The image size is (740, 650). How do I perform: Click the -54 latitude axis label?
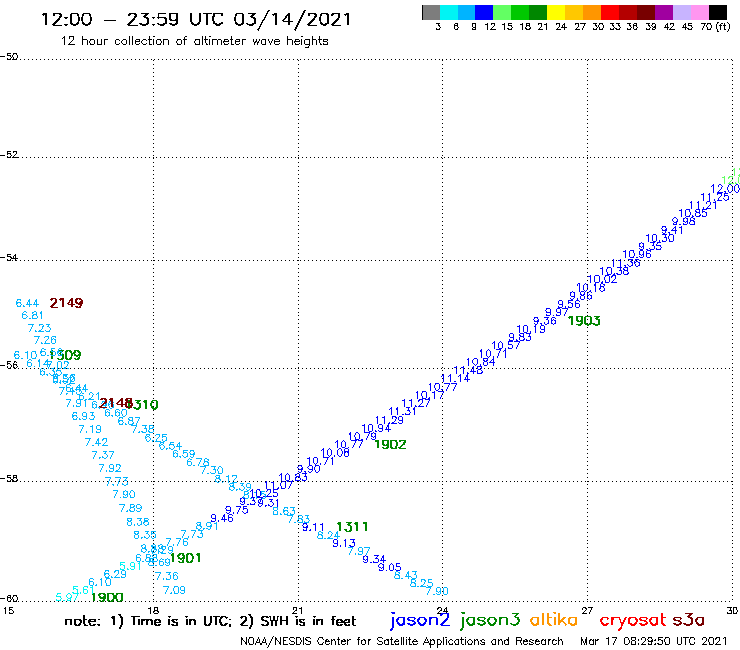9,258
